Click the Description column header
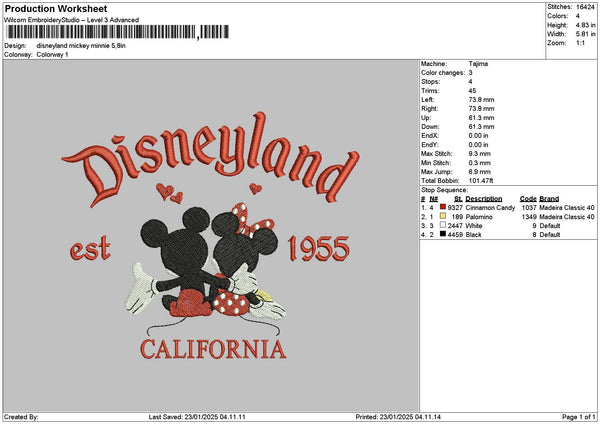Image resolution: width=600 pixels, height=424 pixels. (484, 199)
